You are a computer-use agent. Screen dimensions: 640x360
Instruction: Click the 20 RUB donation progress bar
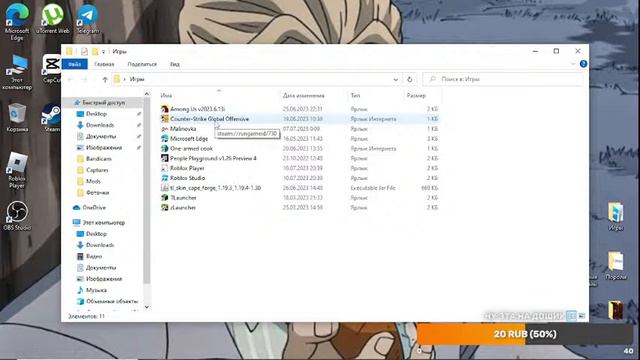tap(525, 334)
